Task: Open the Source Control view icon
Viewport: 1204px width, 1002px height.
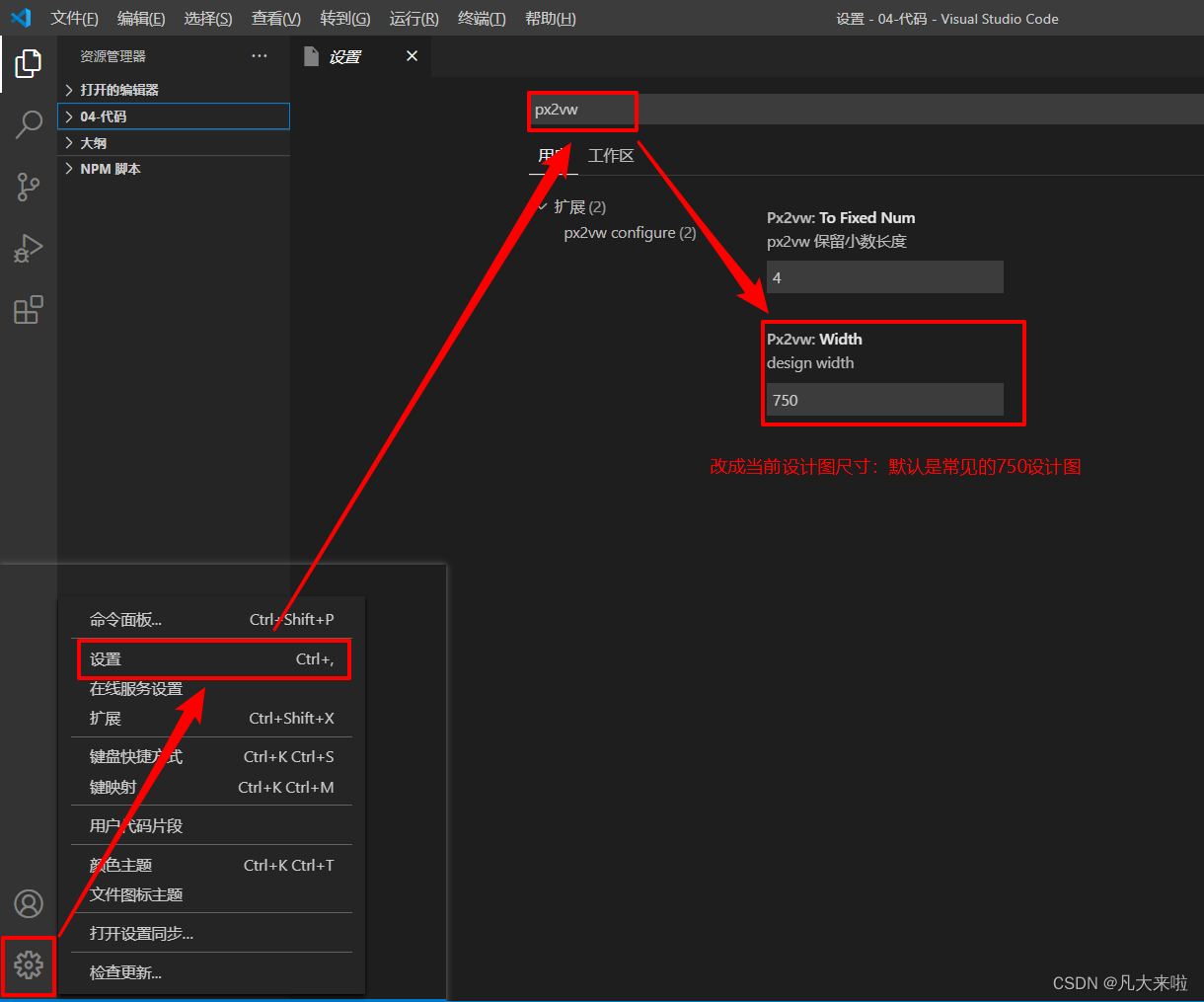Action: click(x=29, y=187)
